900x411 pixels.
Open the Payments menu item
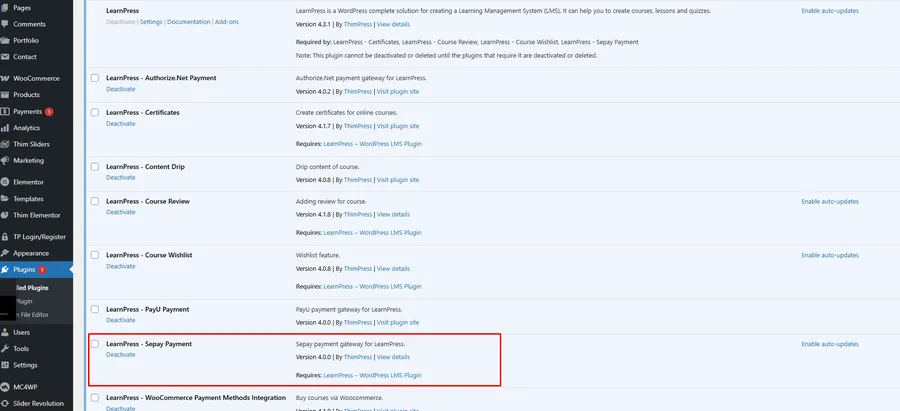tap(27, 111)
